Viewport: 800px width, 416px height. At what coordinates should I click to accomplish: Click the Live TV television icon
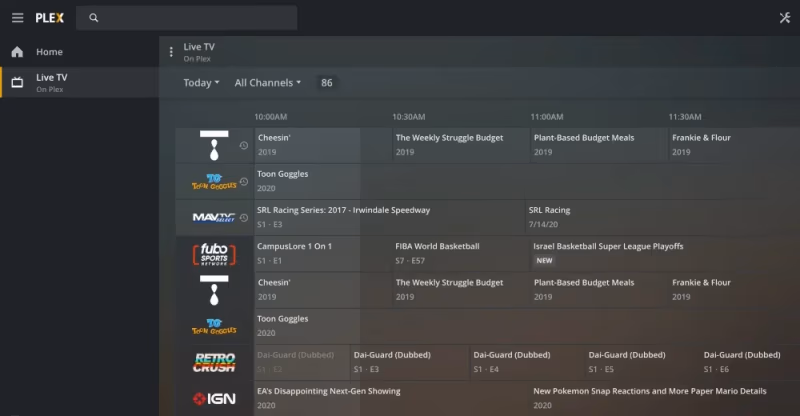tap(17, 82)
